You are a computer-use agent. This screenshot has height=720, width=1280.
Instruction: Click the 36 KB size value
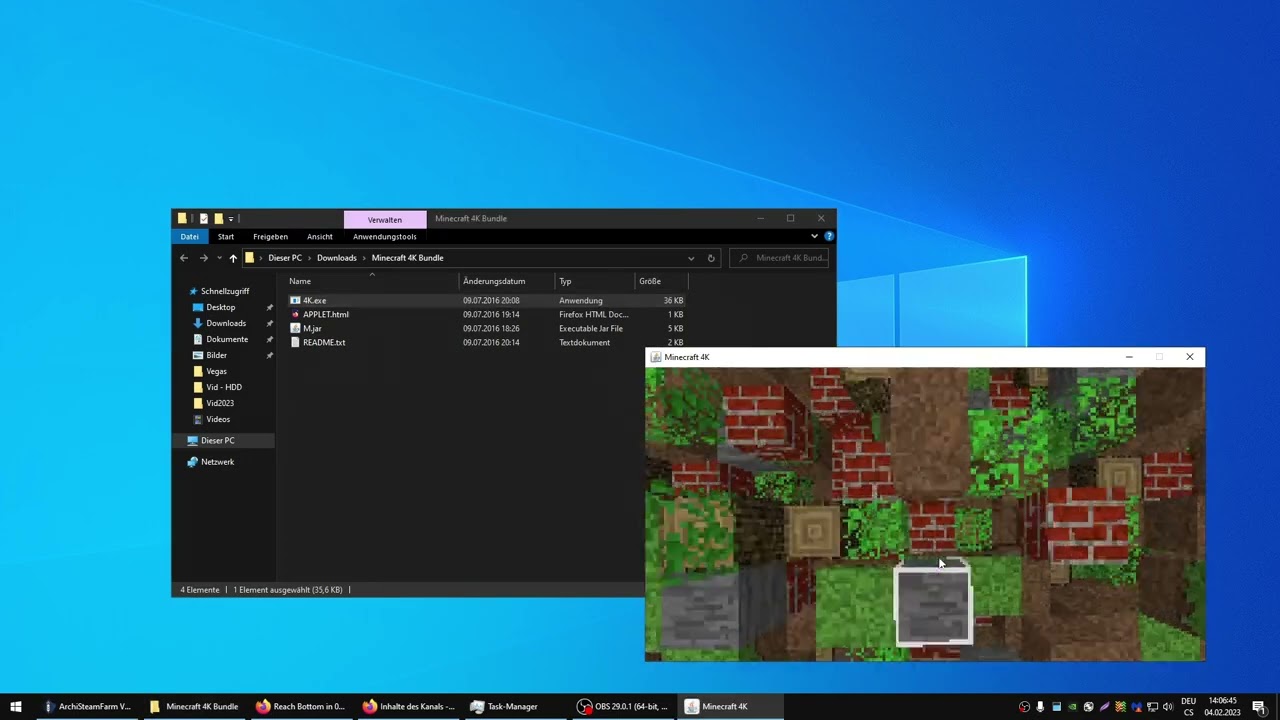point(673,300)
